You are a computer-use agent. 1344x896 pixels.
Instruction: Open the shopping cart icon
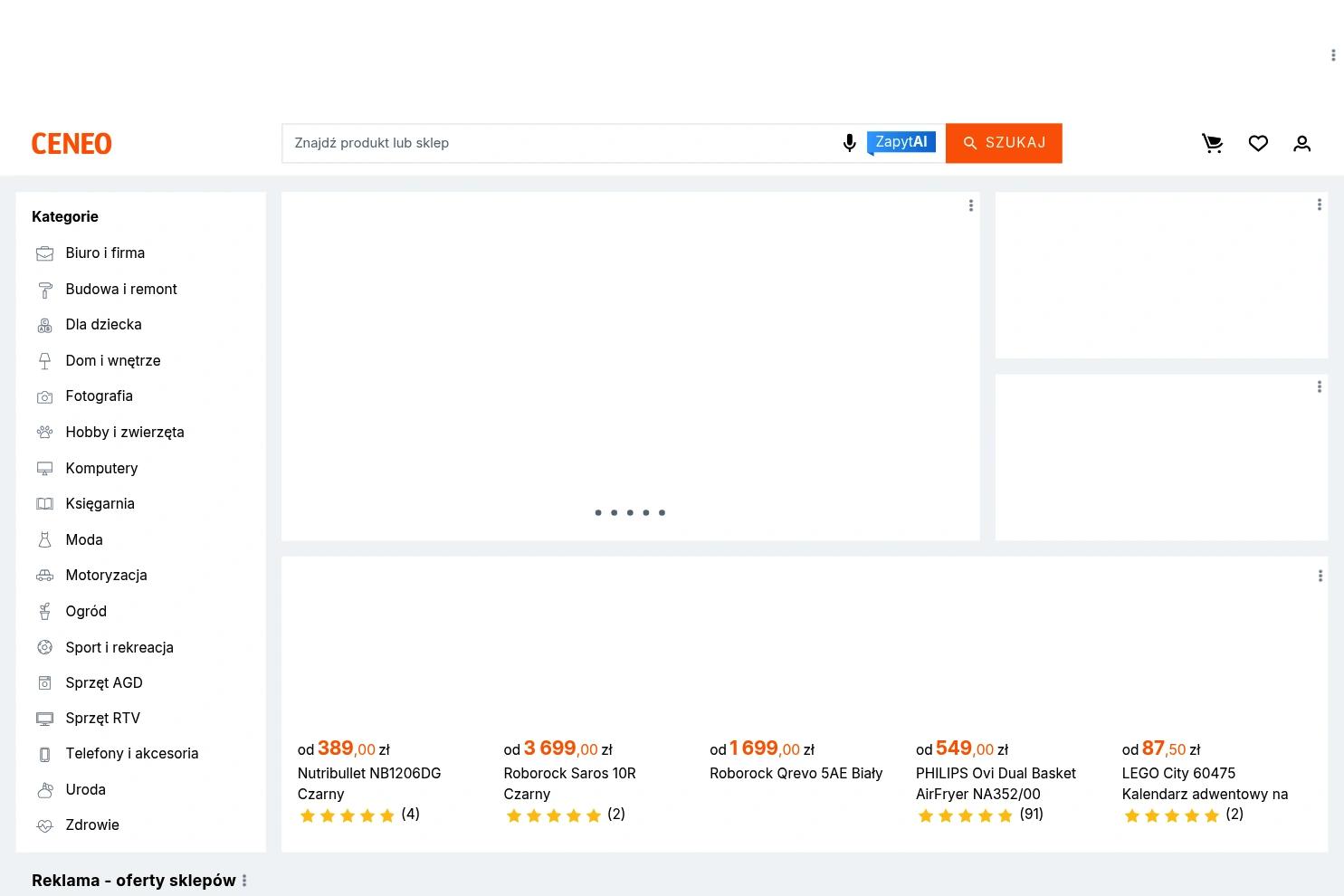(x=1213, y=143)
